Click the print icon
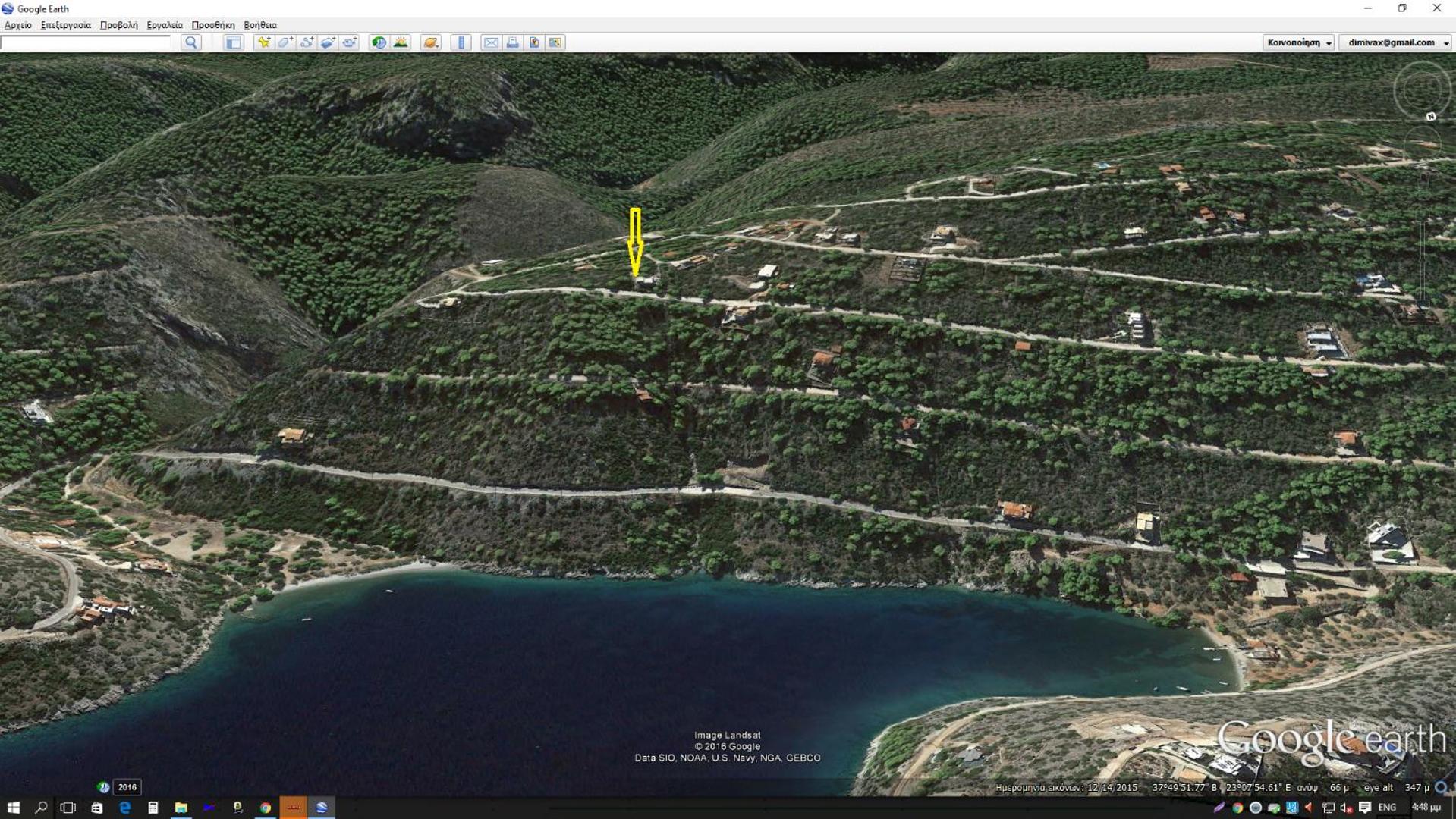This screenshot has height=819, width=1456. point(513,42)
